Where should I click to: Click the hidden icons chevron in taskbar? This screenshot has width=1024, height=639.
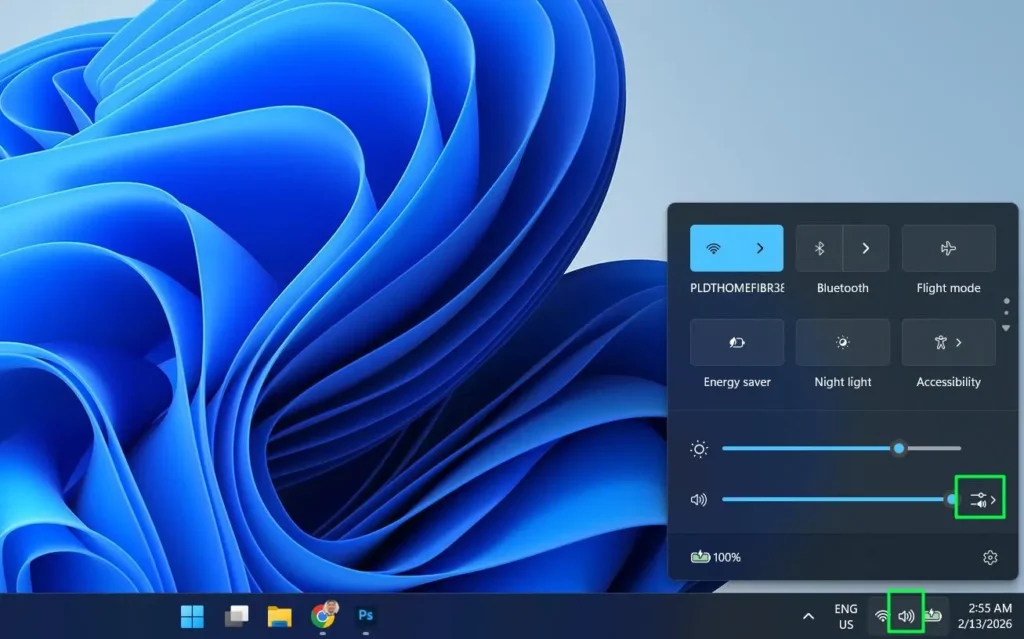click(808, 615)
